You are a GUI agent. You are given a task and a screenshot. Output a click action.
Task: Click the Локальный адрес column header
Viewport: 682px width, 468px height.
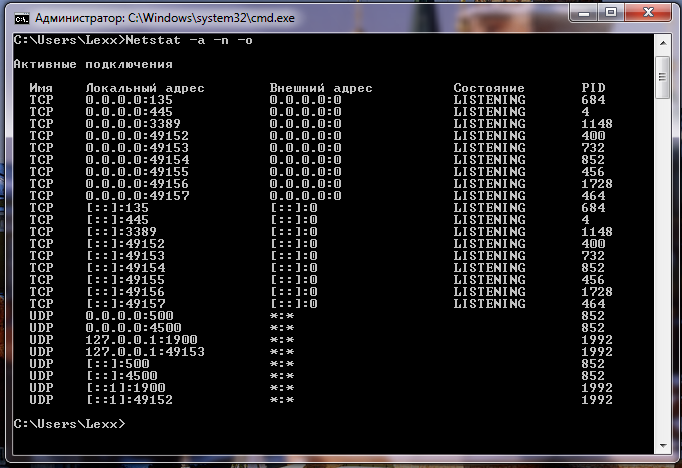[x=145, y=88]
